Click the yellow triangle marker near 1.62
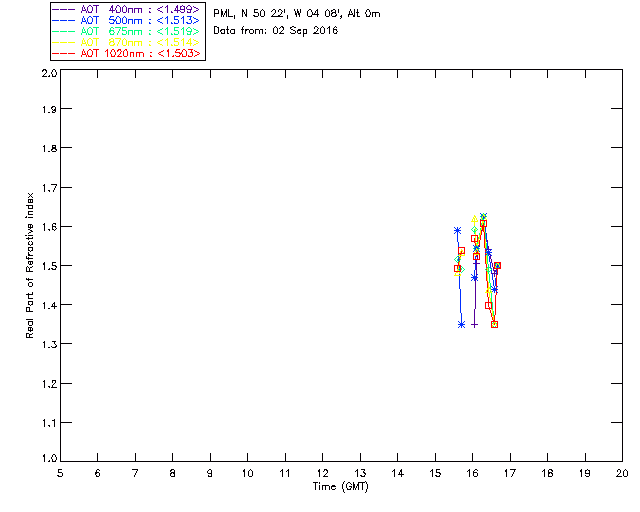640x512 pixels. [474, 220]
